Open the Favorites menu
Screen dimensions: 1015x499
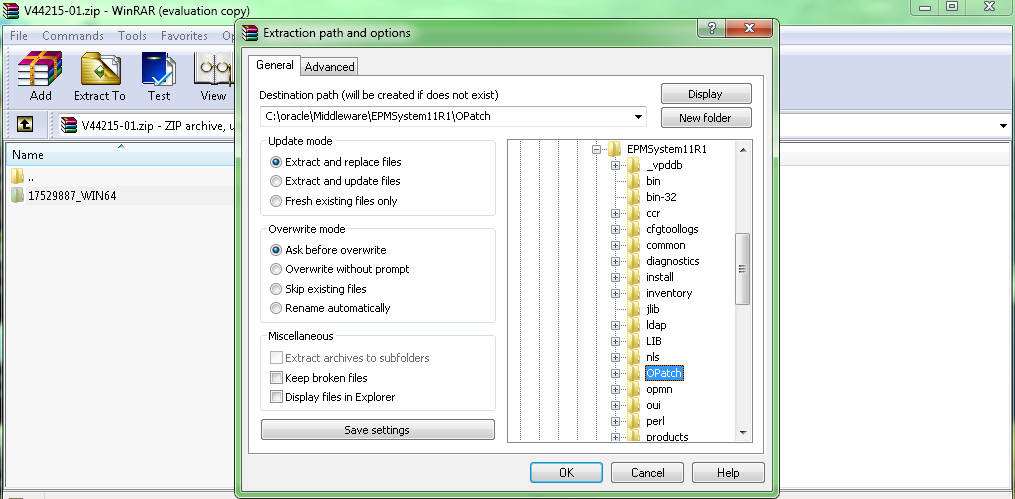coord(184,36)
